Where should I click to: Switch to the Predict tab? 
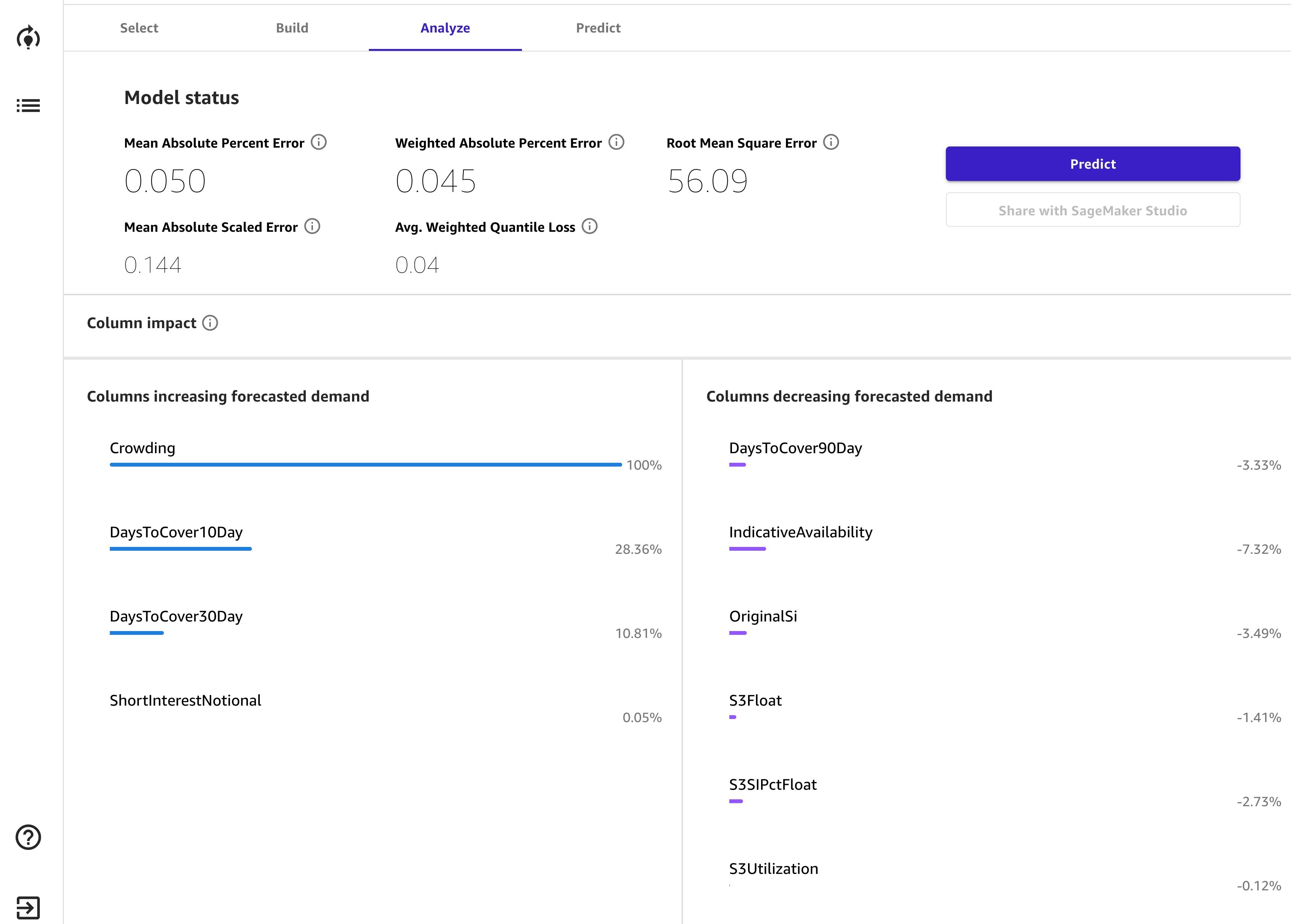598,28
